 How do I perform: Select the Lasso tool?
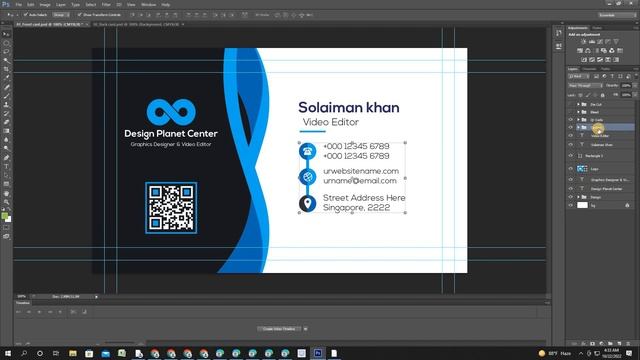click(6, 52)
